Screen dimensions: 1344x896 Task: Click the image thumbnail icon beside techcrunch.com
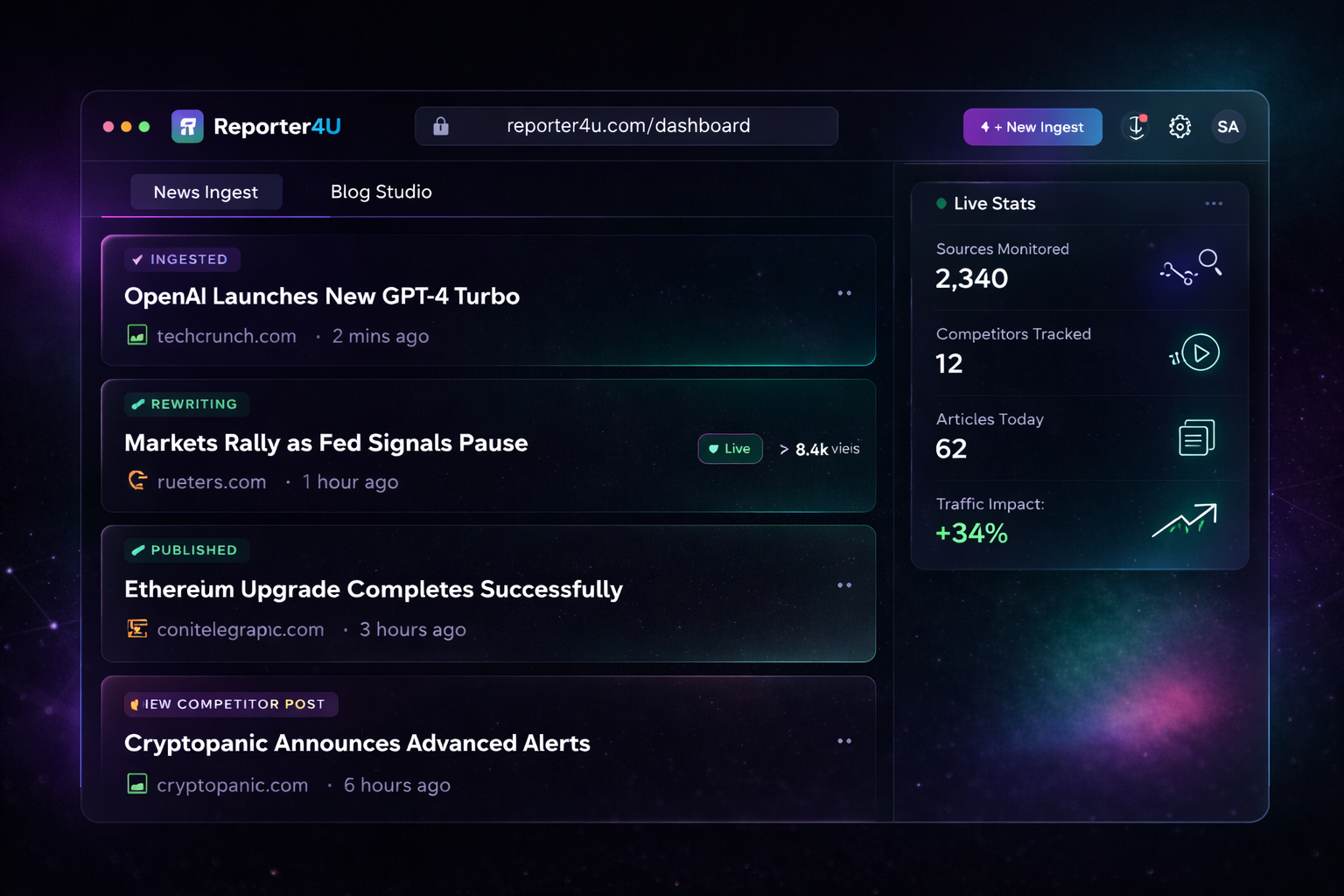click(x=136, y=335)
